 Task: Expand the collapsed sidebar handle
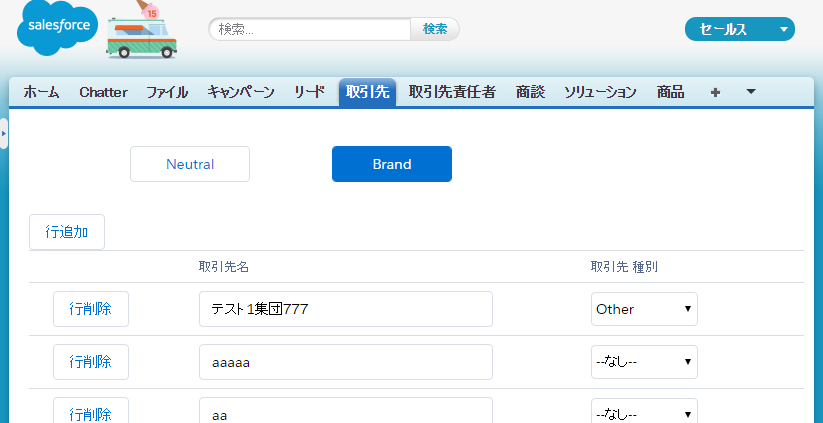(x=4, y=133)
